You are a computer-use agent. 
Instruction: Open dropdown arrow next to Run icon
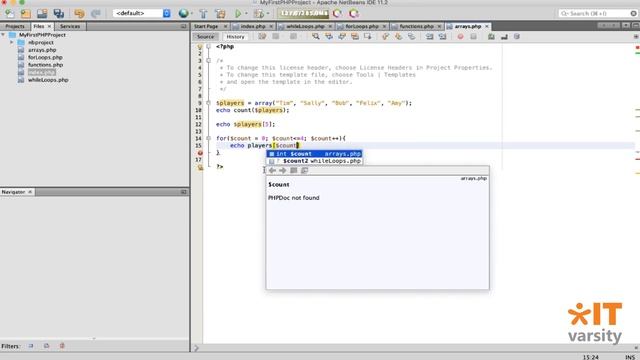[x=246, y=14]
